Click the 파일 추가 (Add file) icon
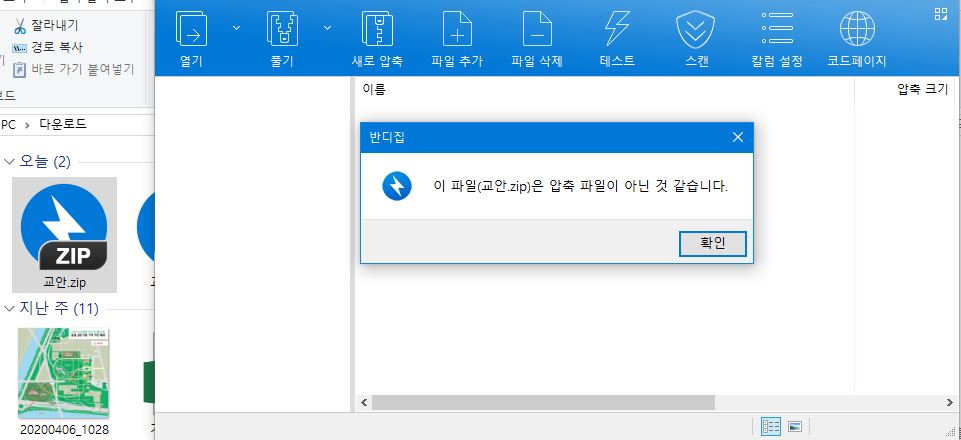The image size is (961, 440). pyautogui.click(x=457, y=29)
